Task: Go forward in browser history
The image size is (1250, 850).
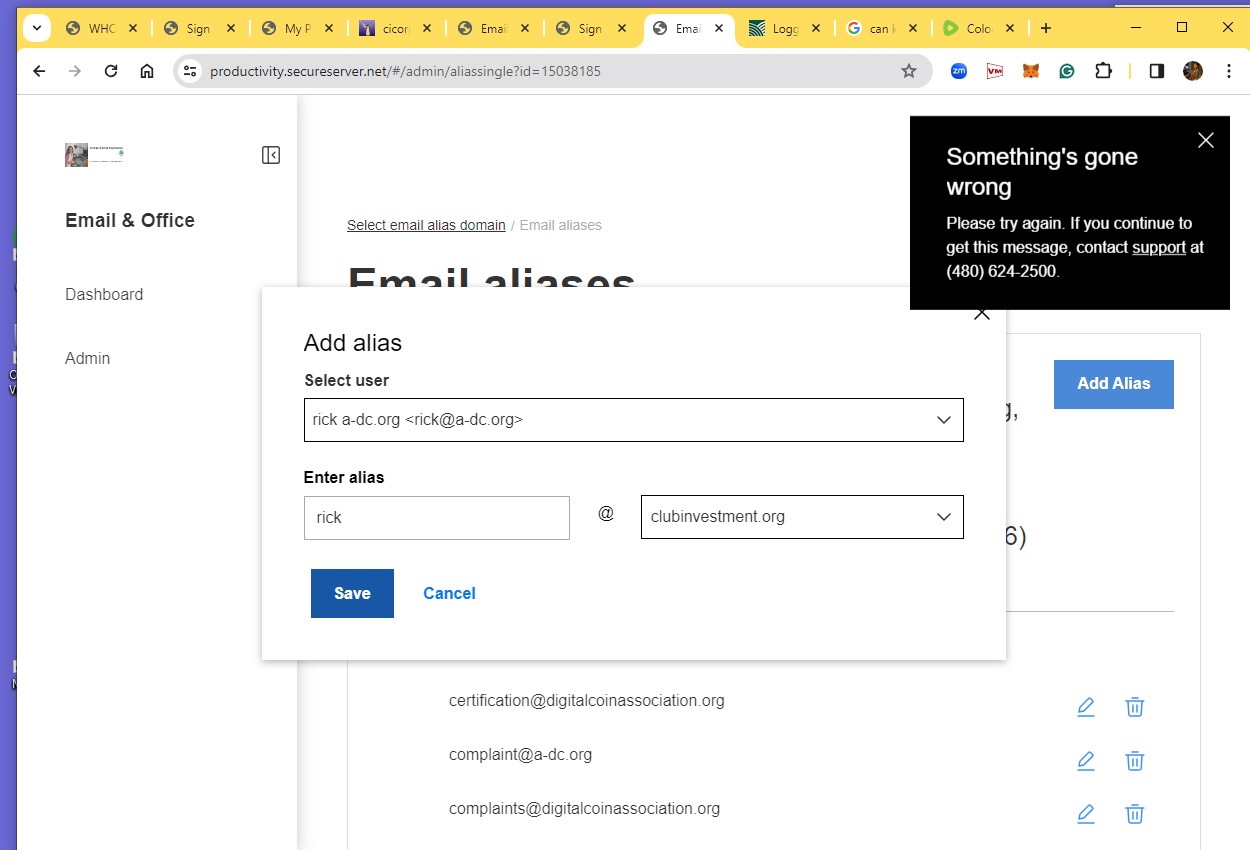Action: coord(75,71)
